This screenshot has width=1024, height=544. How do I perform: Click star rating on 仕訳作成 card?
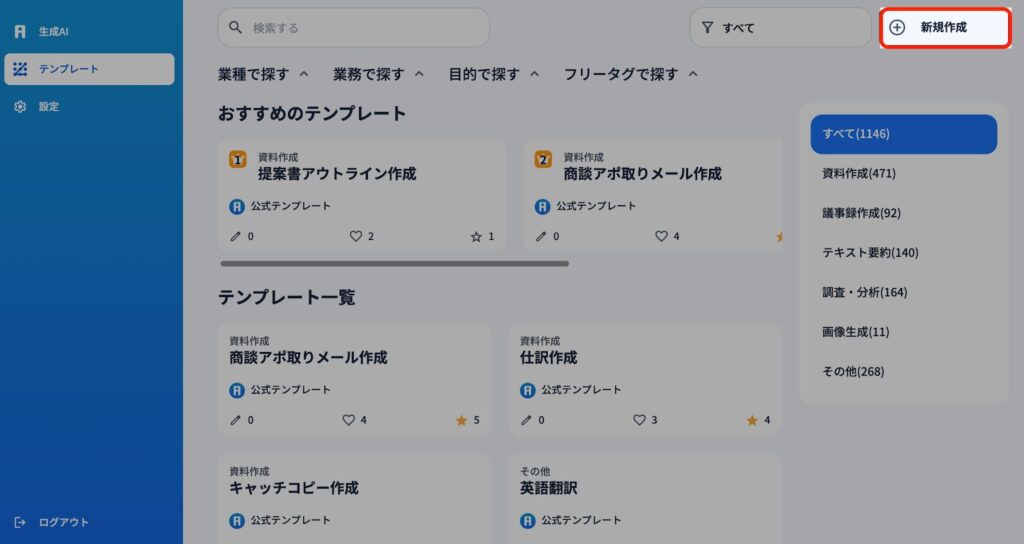point(752,420)
